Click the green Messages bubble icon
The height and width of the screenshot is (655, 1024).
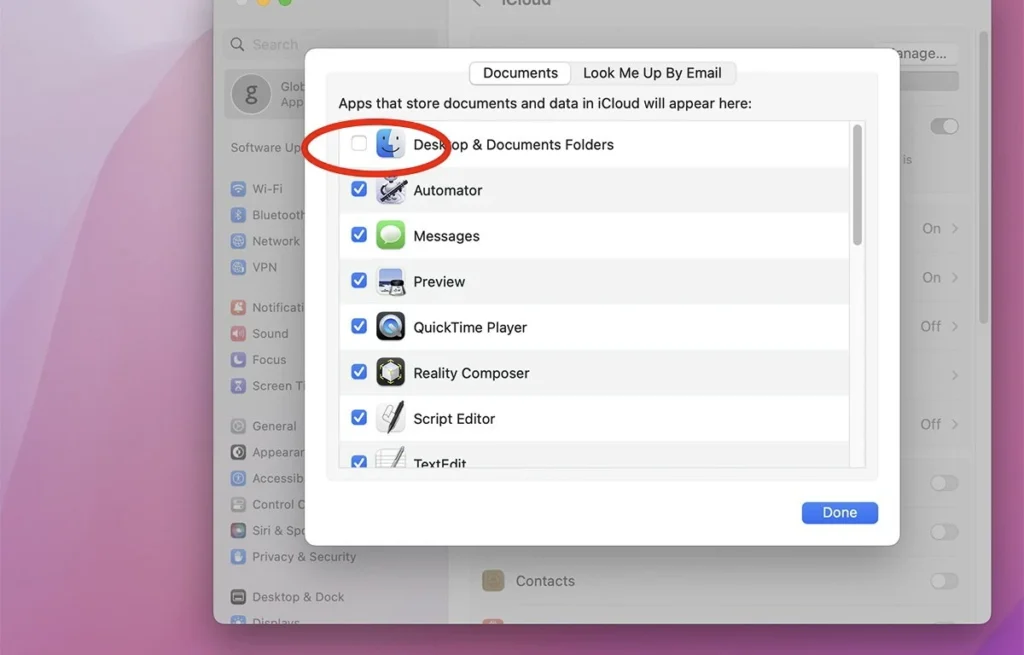(391, 235)
